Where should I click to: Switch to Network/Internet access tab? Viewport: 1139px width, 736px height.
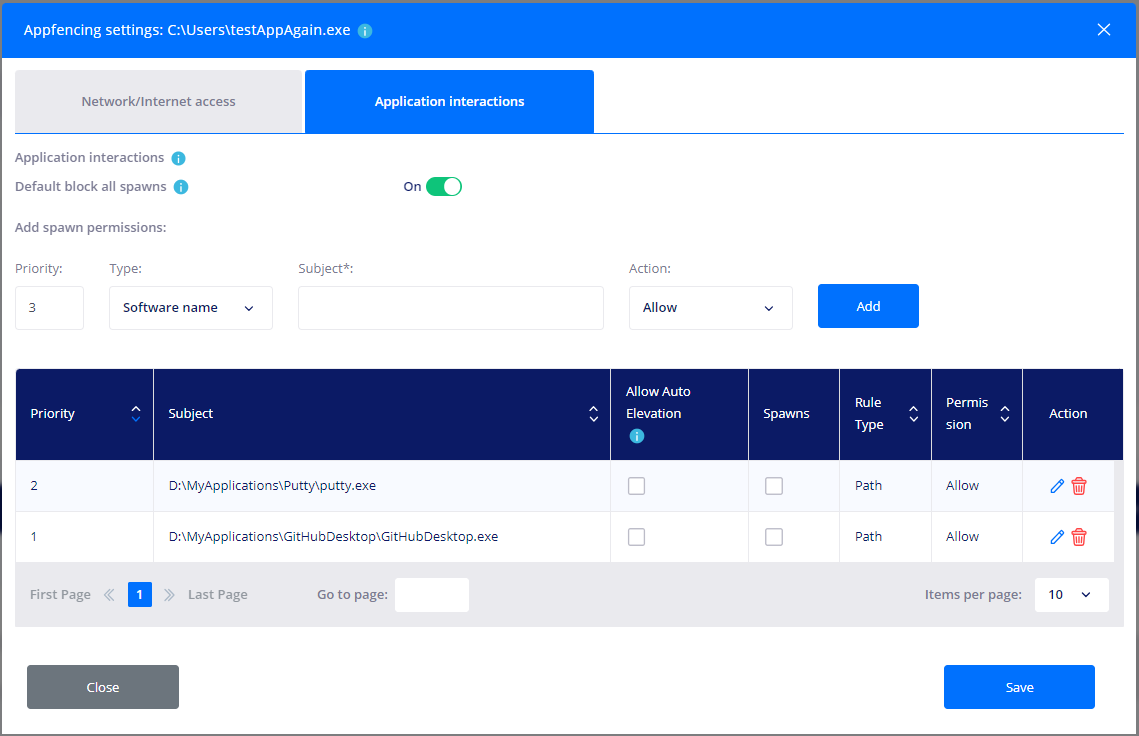158,102
